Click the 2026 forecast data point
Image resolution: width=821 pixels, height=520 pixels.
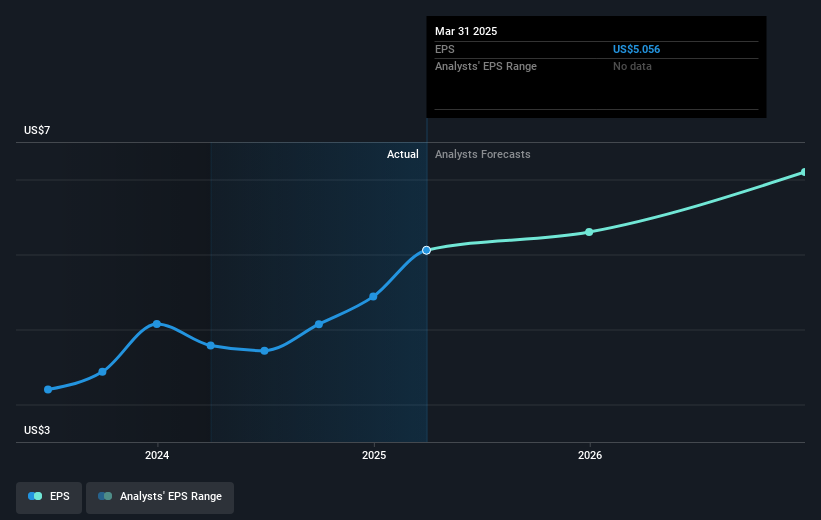pos(589,232)
